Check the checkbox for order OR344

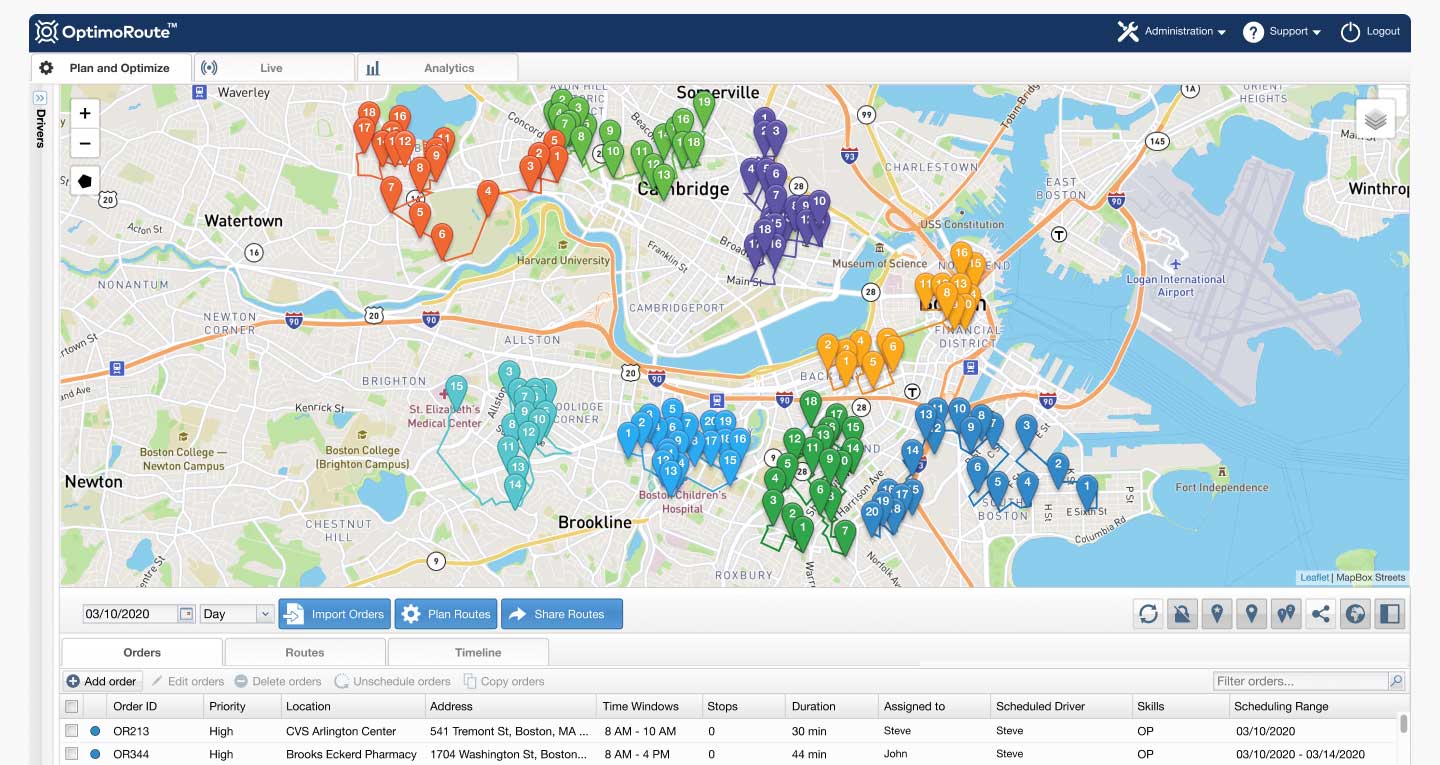(71, 754)
